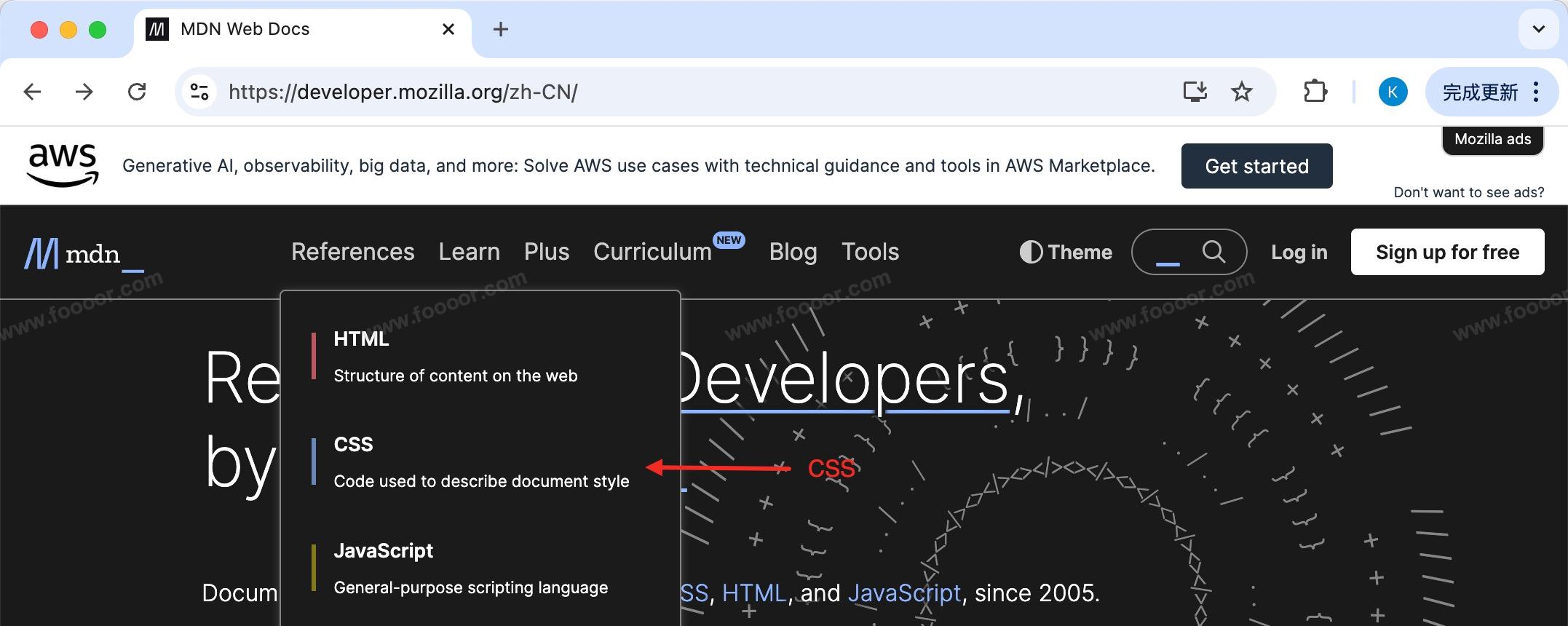This screenshot has width=1568, height=626.
Task: Open the Chrome three-dot menu
Action: pyautogui.click(x=1536, y=92)
